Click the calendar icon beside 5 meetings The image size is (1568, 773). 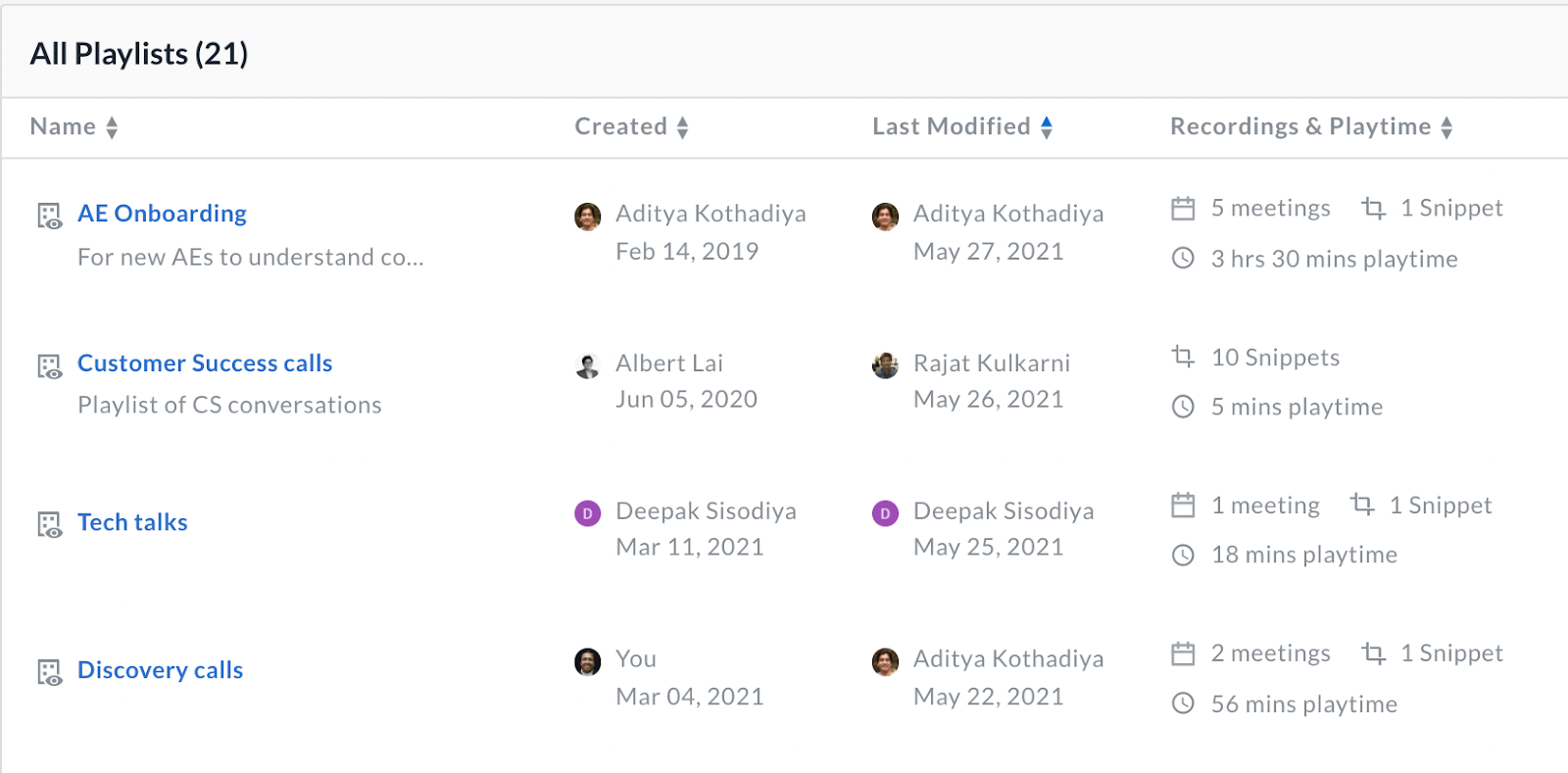coord(1183,209)
